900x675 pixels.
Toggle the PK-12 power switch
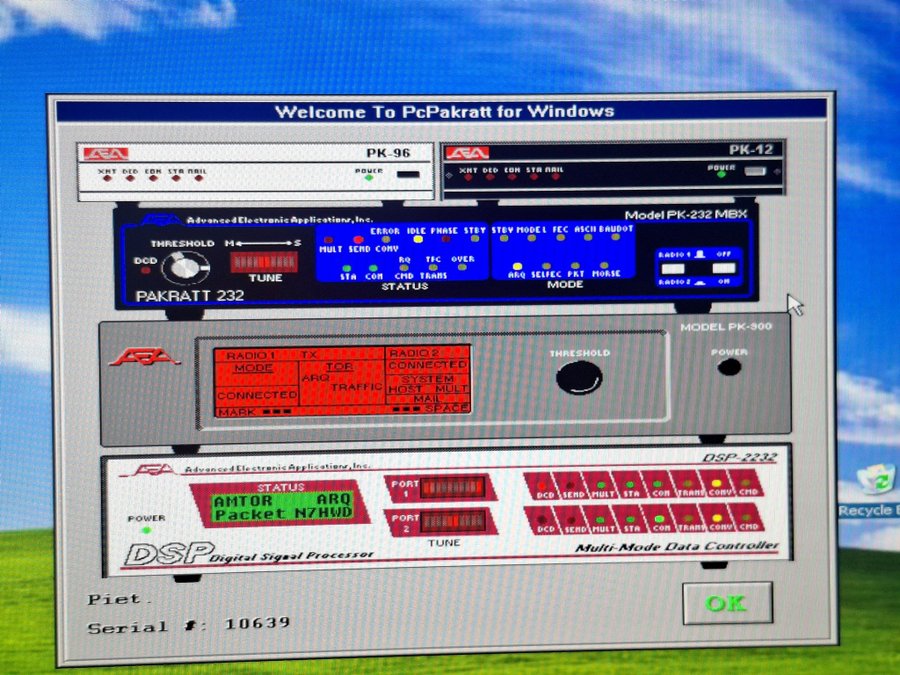pyautogui.click(x=759, y=173)
